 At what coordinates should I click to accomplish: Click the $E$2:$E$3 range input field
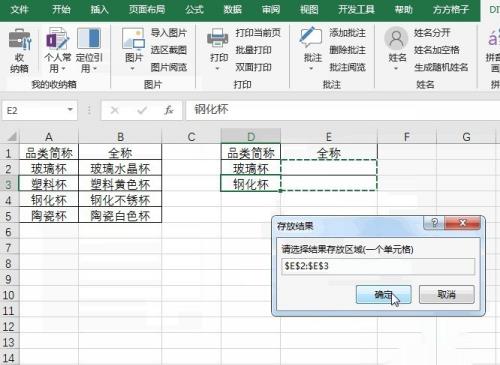[x=378, y=266]
